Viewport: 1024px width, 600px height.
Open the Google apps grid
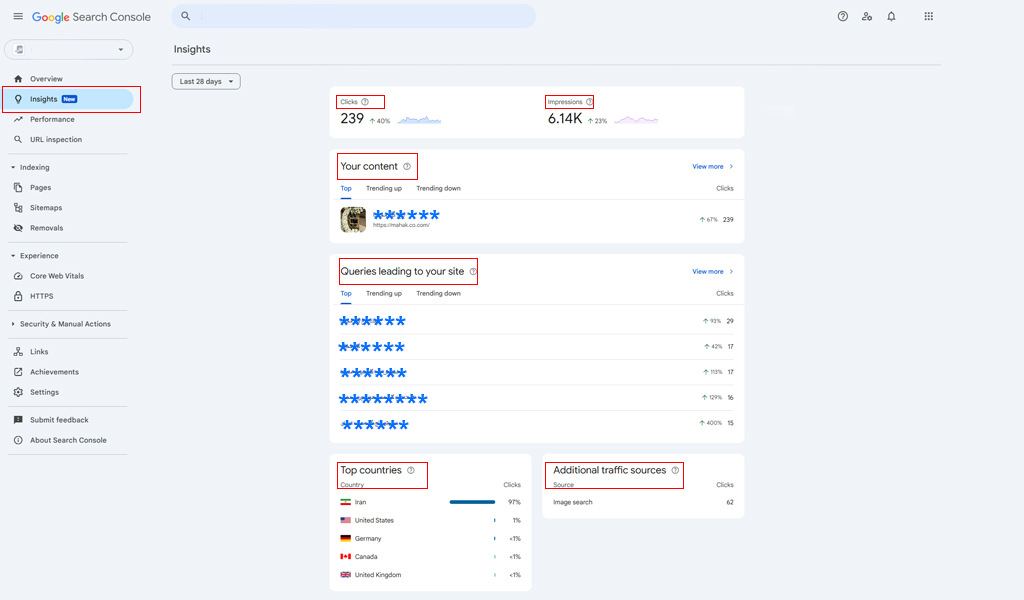pos(929,17)
